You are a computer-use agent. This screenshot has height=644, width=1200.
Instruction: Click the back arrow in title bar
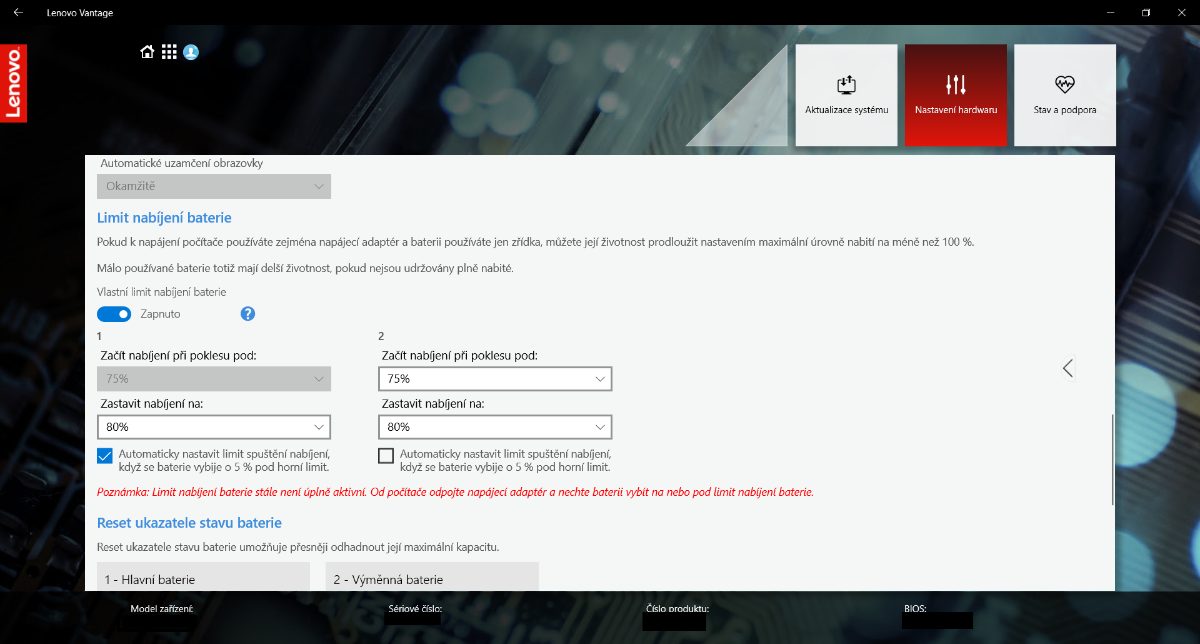[x=18, y=13]
